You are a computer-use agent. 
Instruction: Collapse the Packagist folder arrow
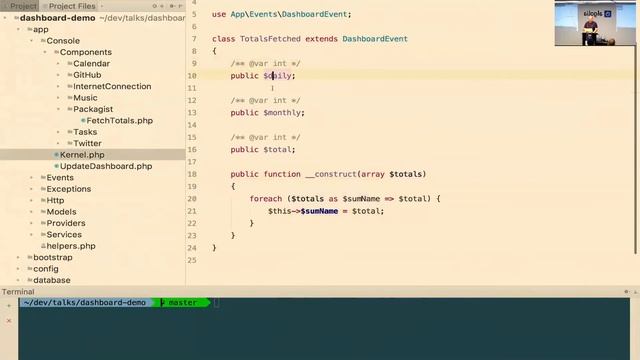58,109
